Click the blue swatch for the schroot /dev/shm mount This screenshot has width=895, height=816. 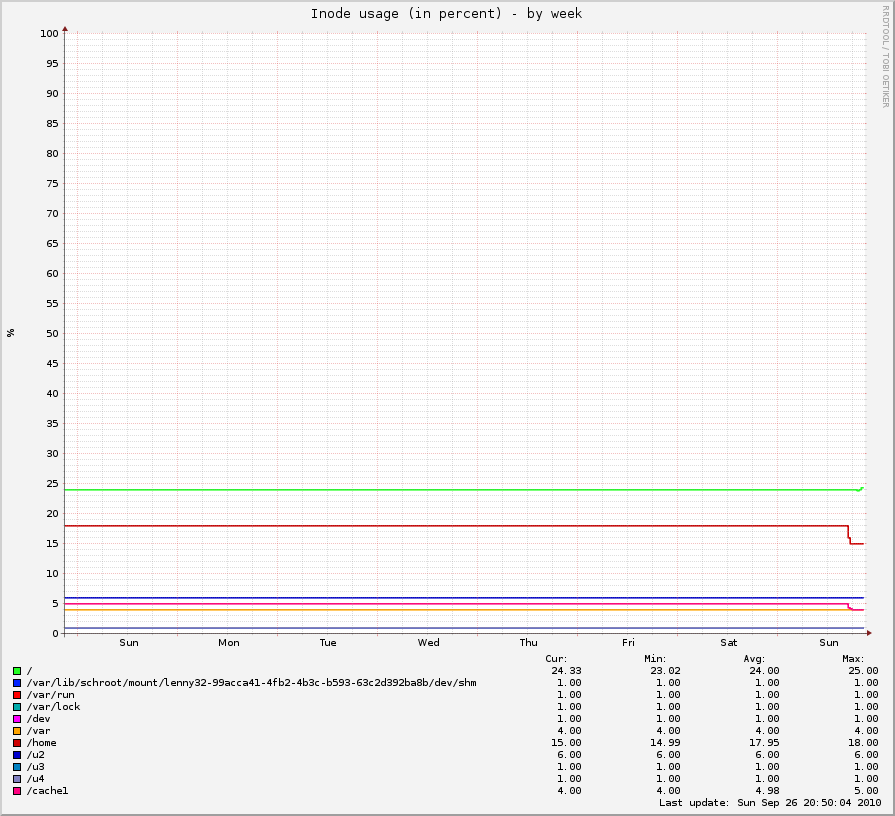tap(17, 683)
